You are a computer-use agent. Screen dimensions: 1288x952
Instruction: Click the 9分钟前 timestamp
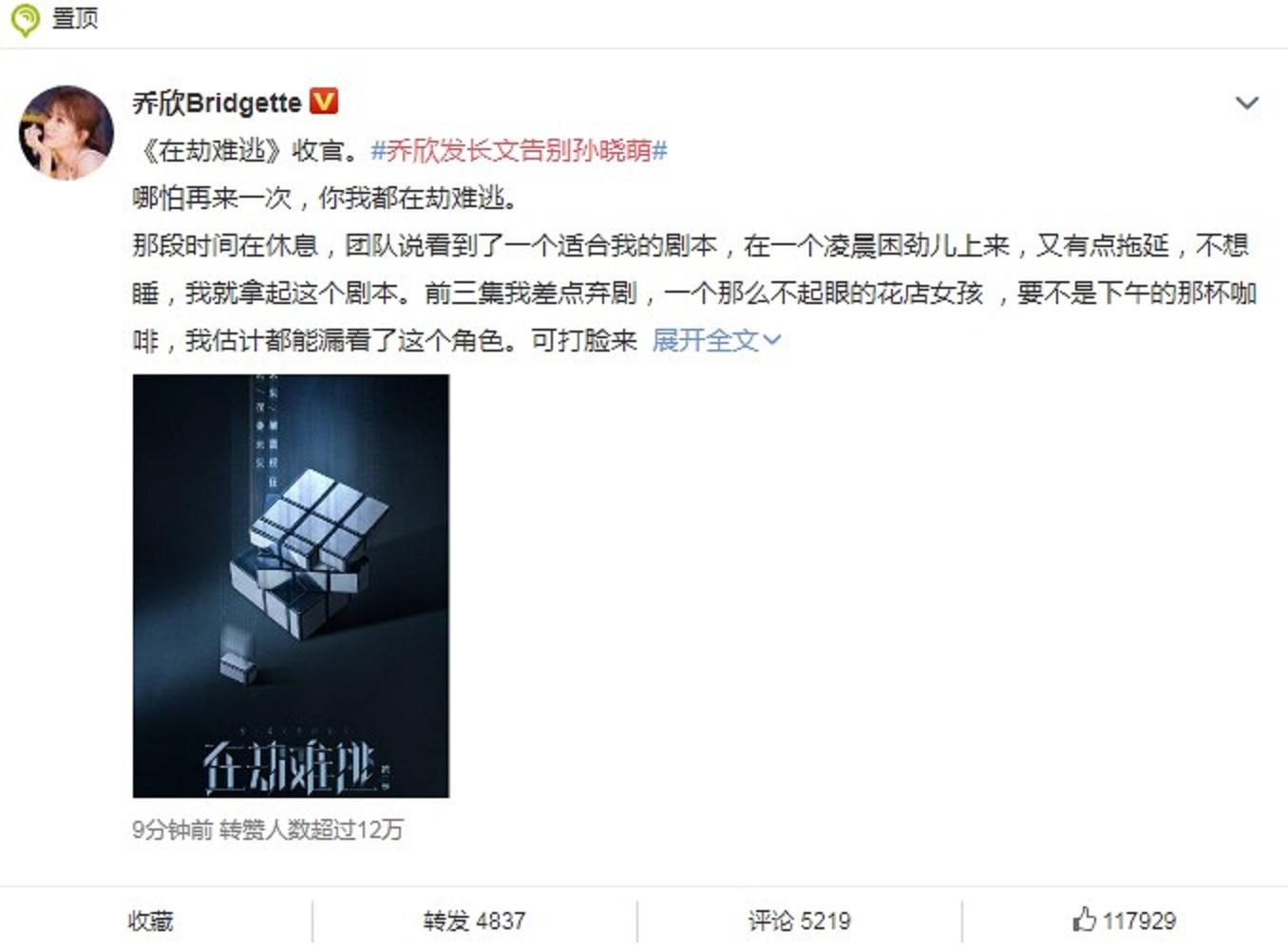pos(172,829)
